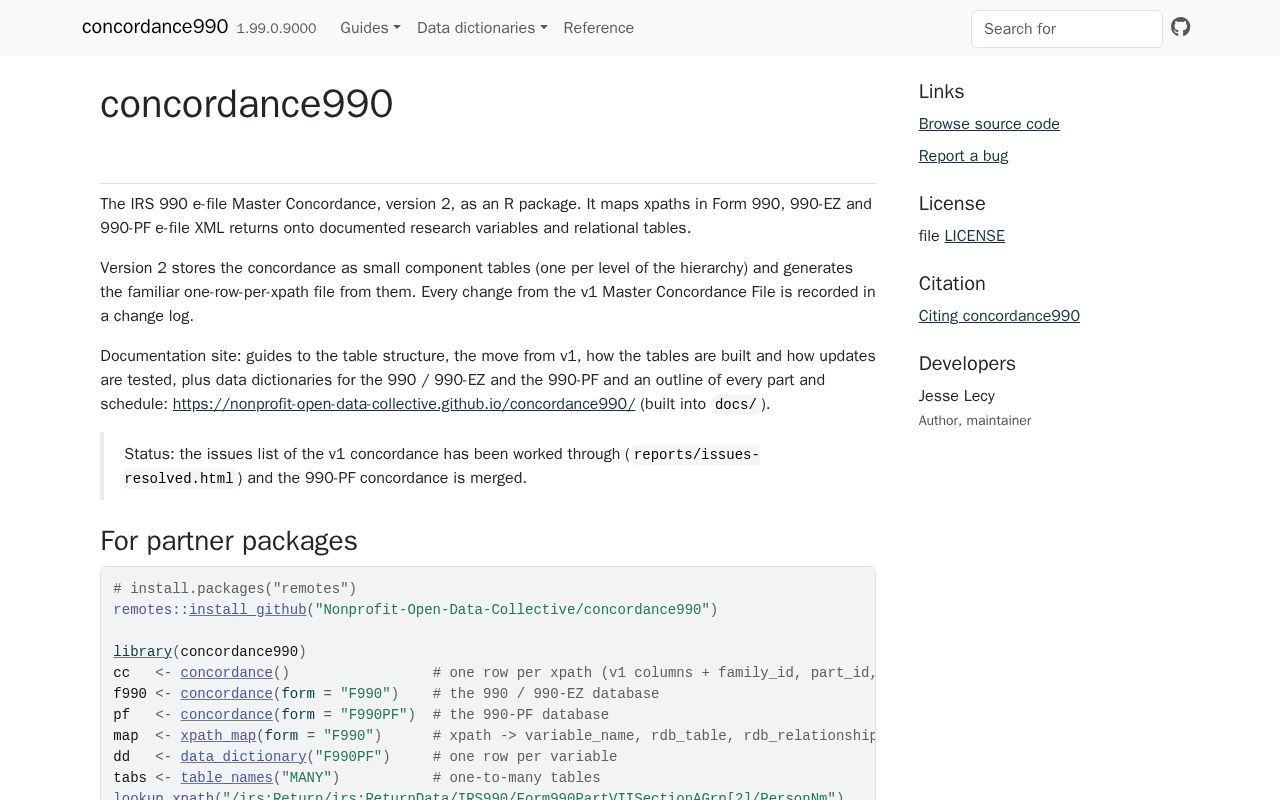Viewport: 1280px width, 800px height.
Task: Click the Developers sidebar heading
Action: pyautogui.click(x=967, y=364)
